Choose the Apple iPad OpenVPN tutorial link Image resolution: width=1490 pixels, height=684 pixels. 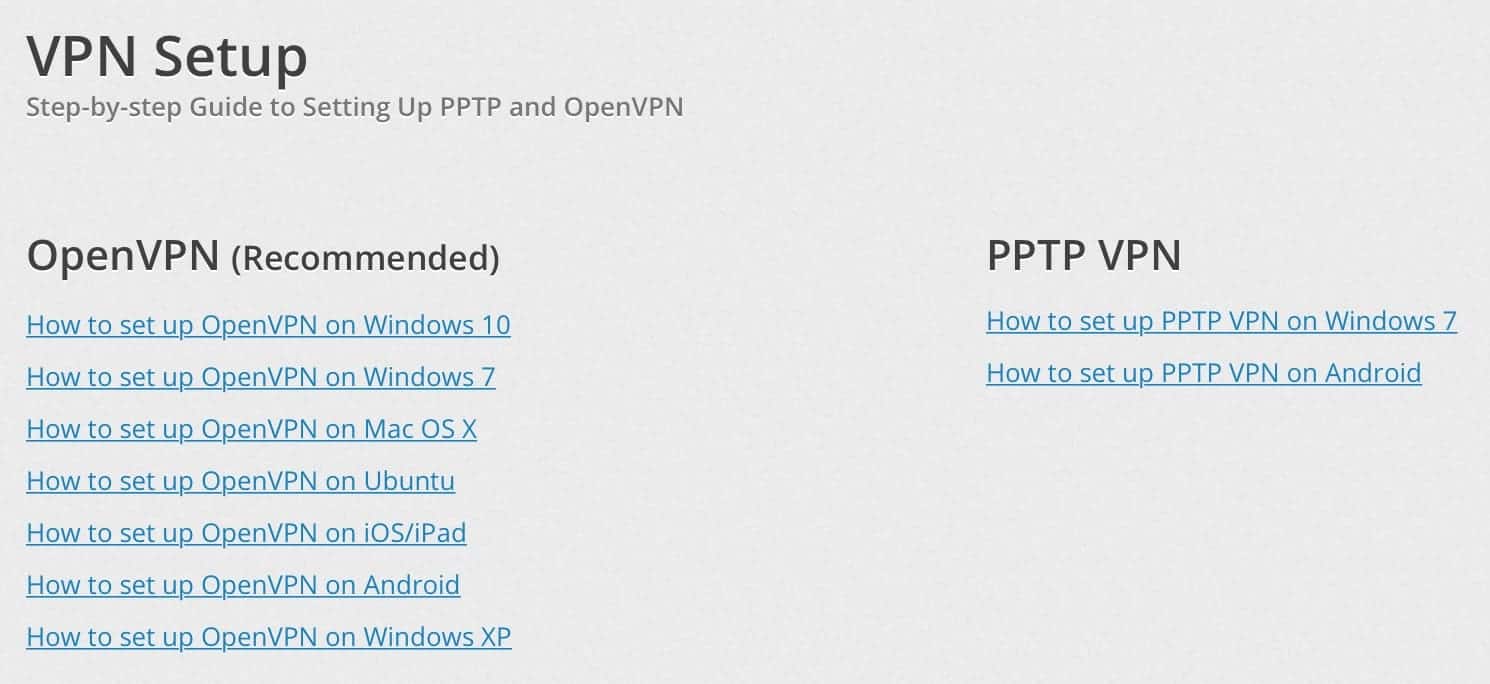tap(246, 533)
